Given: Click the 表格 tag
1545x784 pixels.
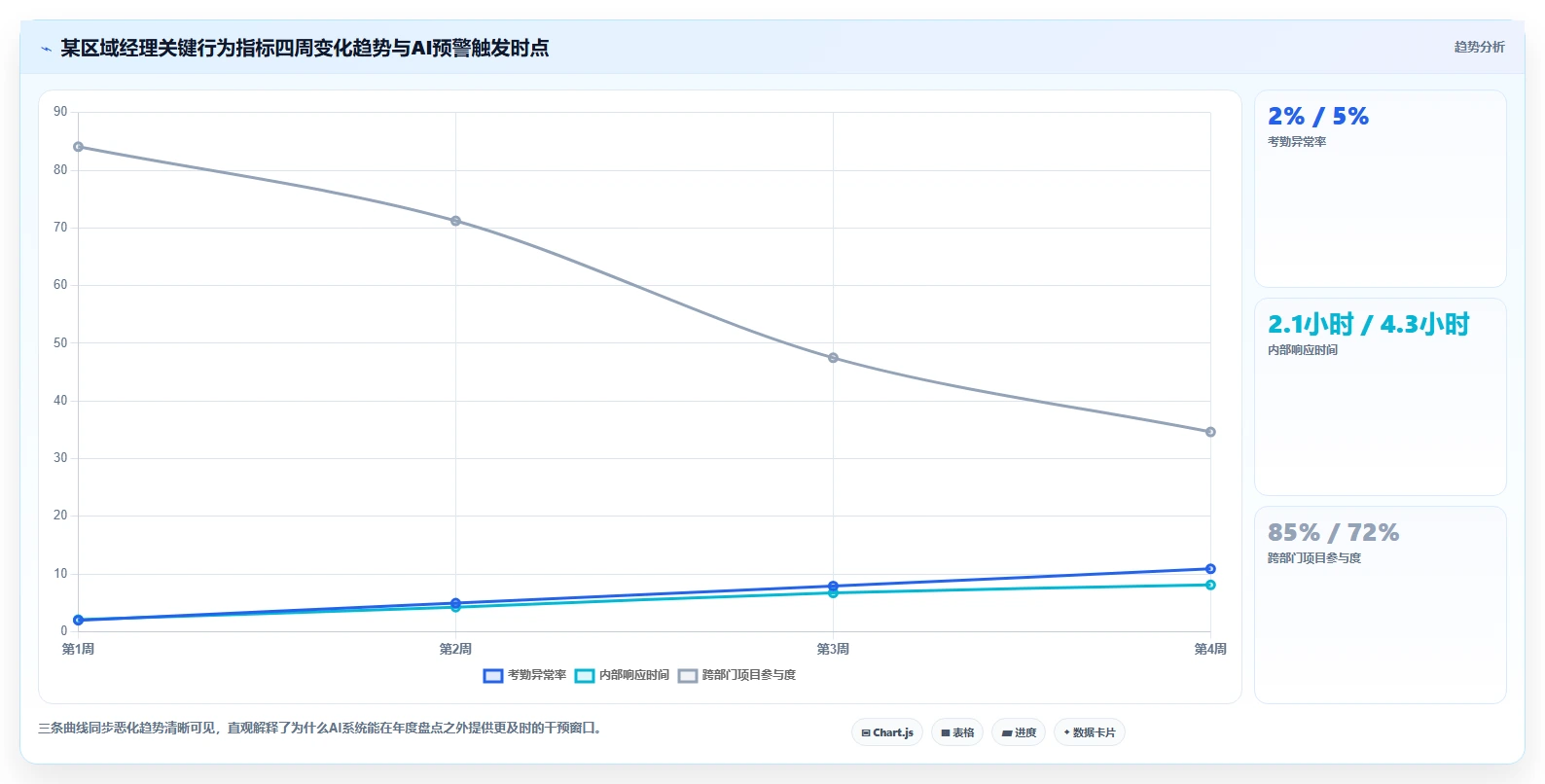Looking at the screenshot, I should point(957,732).
